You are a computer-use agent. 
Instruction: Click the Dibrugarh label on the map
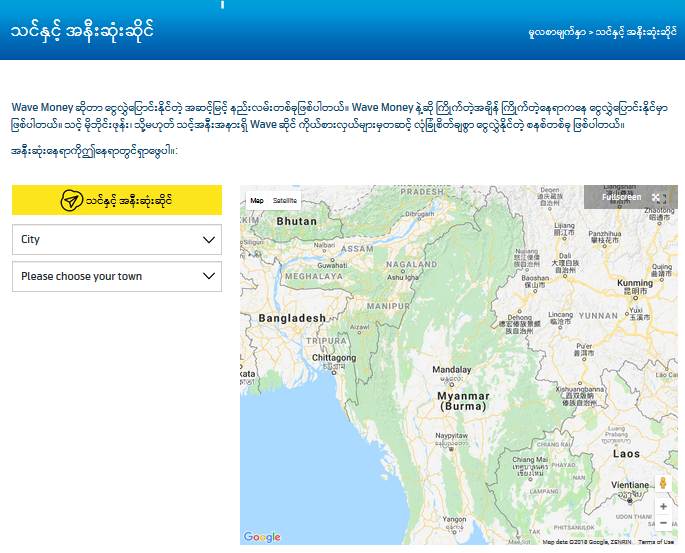(420, 214)
